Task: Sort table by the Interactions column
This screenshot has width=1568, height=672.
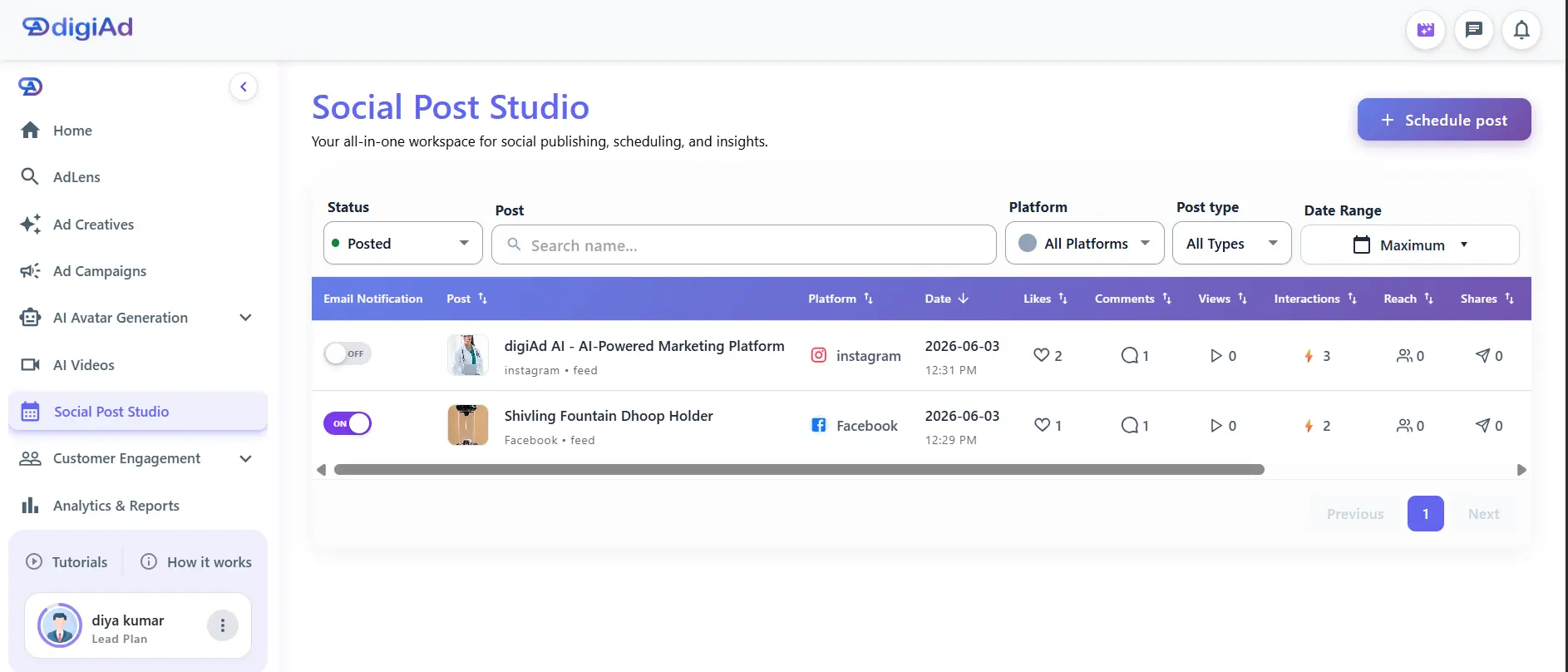Action: (1315, 299)
